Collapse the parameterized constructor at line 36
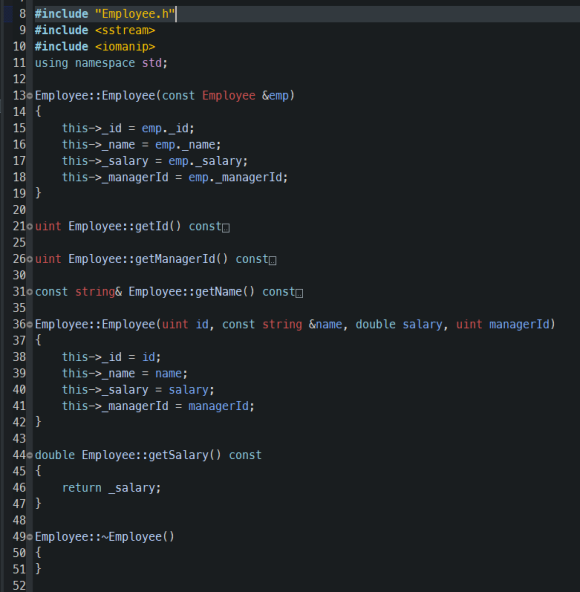Screen dimensions: 580x592 pyautogui.click(x=30, y=325)
